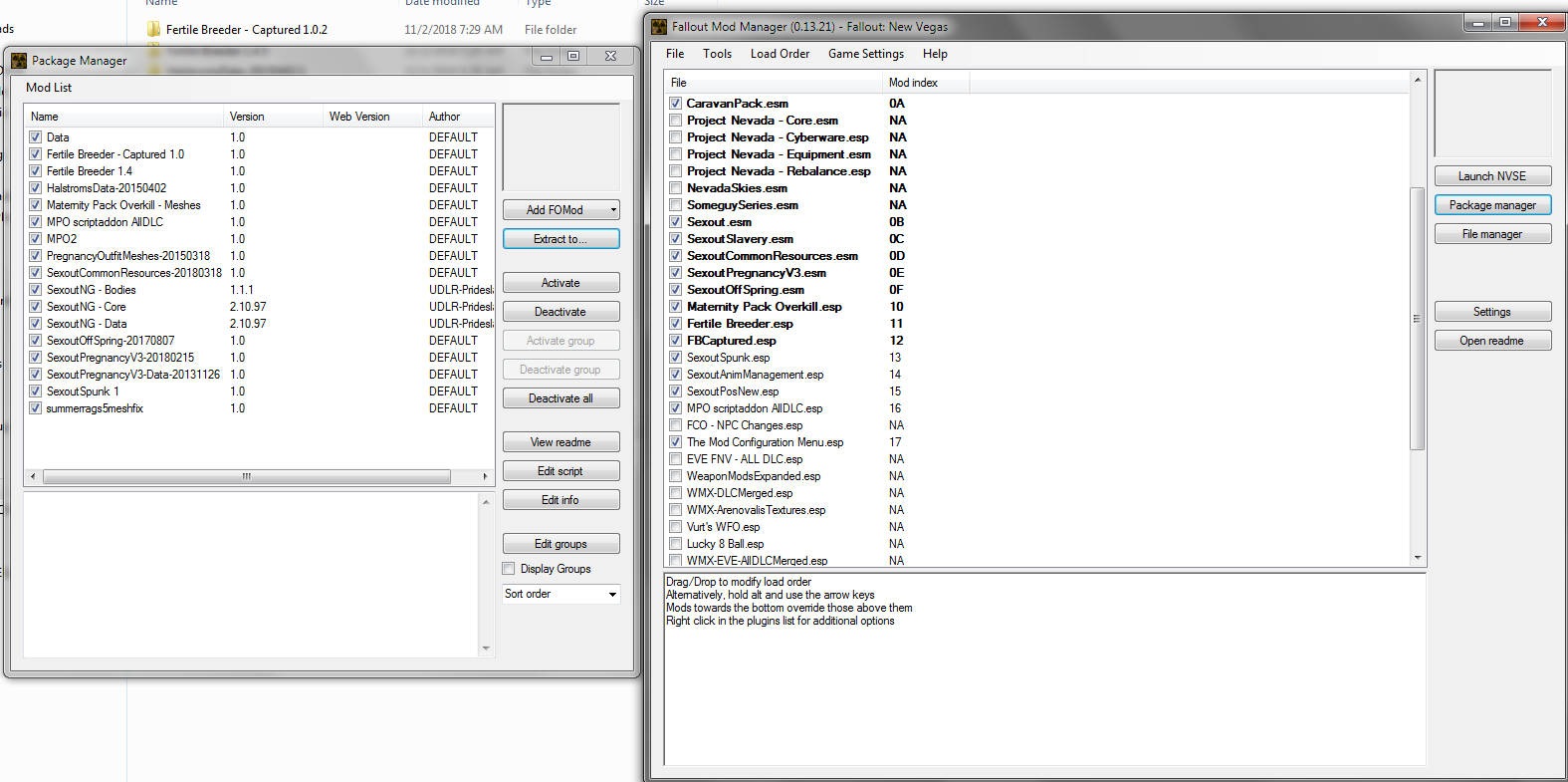The height and width of the screenshot is (782, 1568).
Task: Open the Help menu
Action: [935, 54]
